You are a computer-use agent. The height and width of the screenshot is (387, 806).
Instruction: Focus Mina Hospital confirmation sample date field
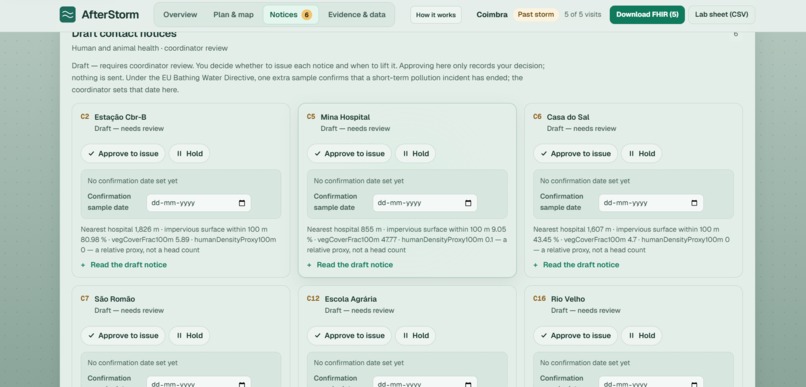(425, 203)
